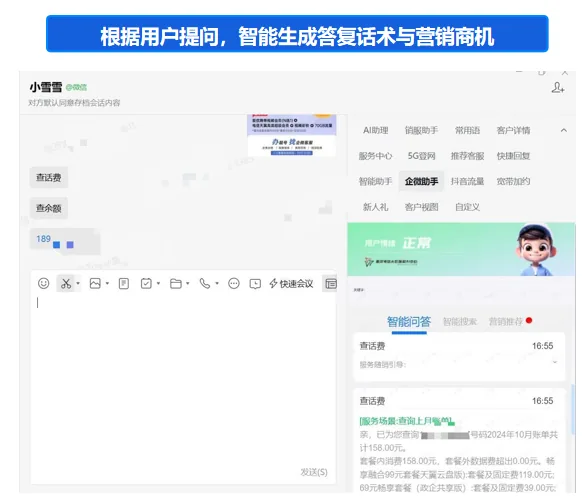The image size is (585, 504).
Task: Open the emoji picker icon
Action: (x=44, y=284)
